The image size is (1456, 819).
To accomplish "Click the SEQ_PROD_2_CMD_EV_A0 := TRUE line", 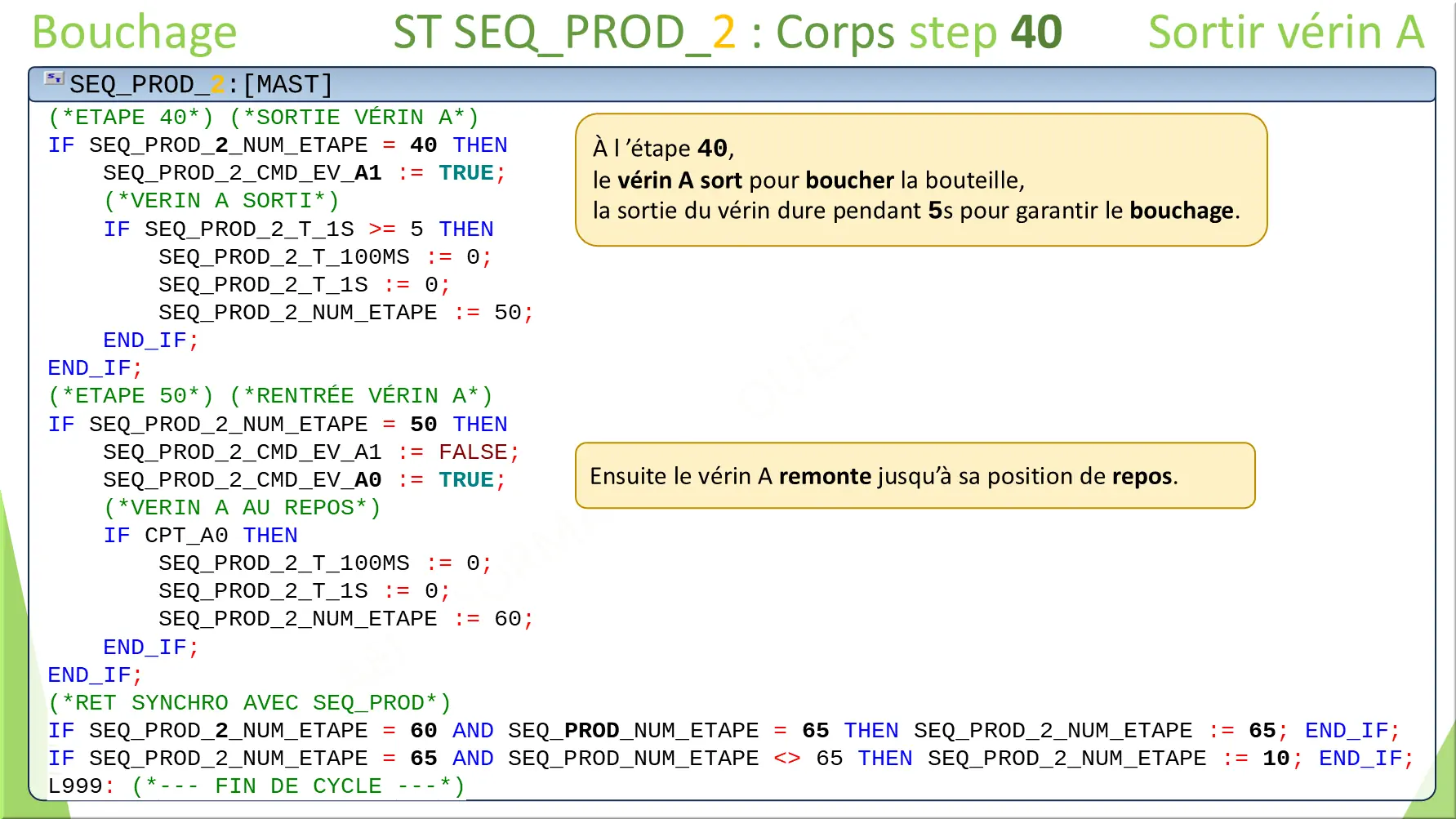I will pos(302,479).
